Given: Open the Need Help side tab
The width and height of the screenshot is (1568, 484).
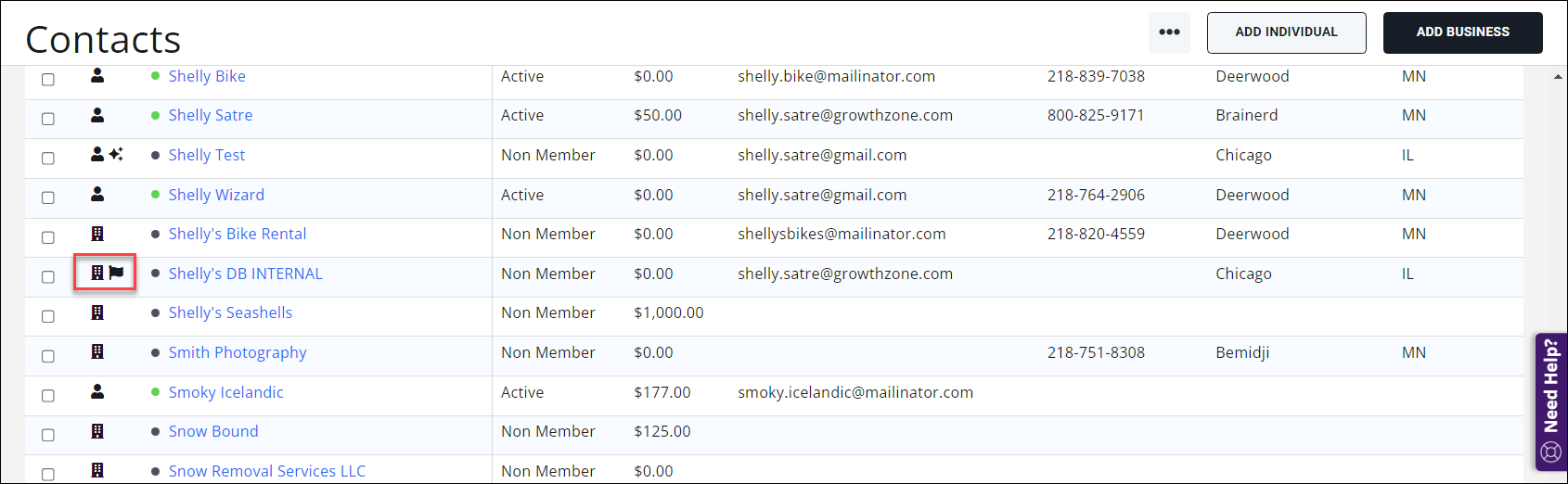Looking at the screenshot, I should [1551, 385].
